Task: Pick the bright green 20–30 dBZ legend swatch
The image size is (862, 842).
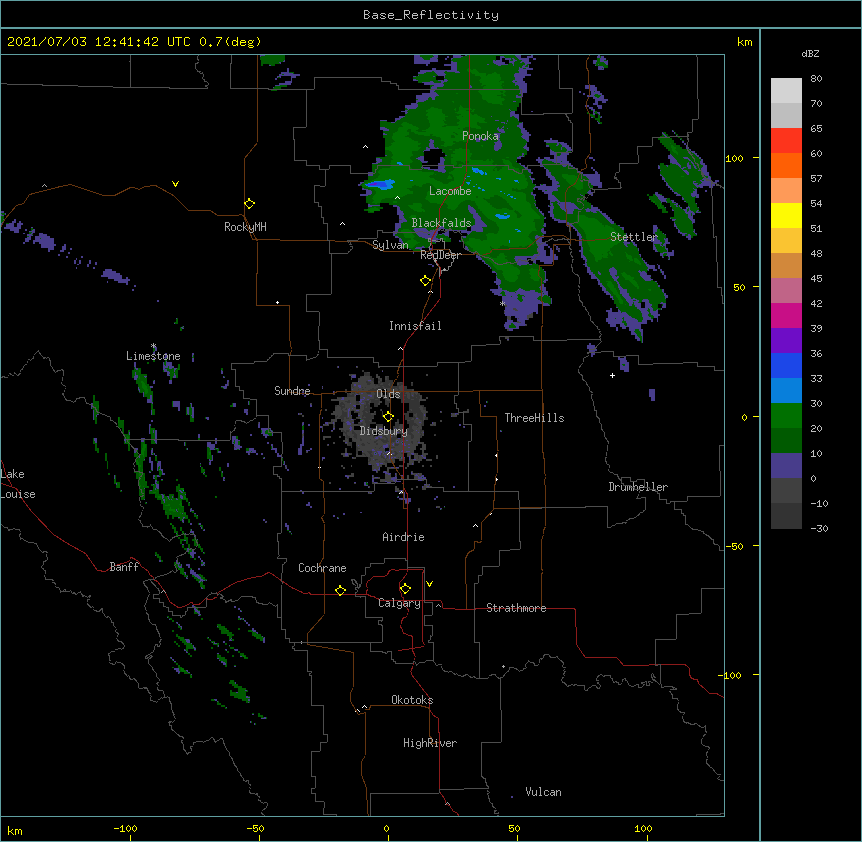Action: pyautogui.click(x=786, y=416)
